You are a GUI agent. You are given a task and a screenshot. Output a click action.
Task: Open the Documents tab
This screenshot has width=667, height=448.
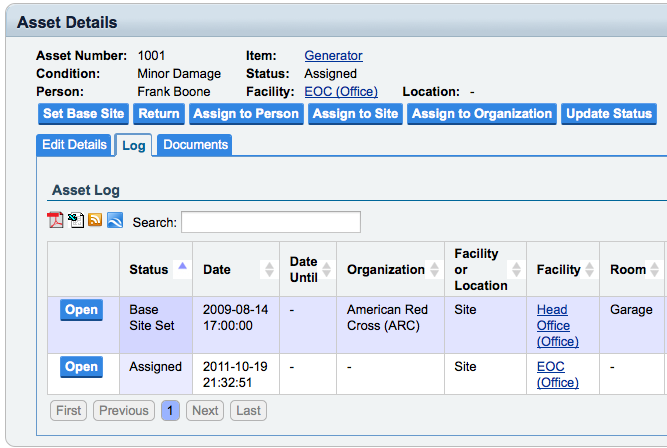196,145
